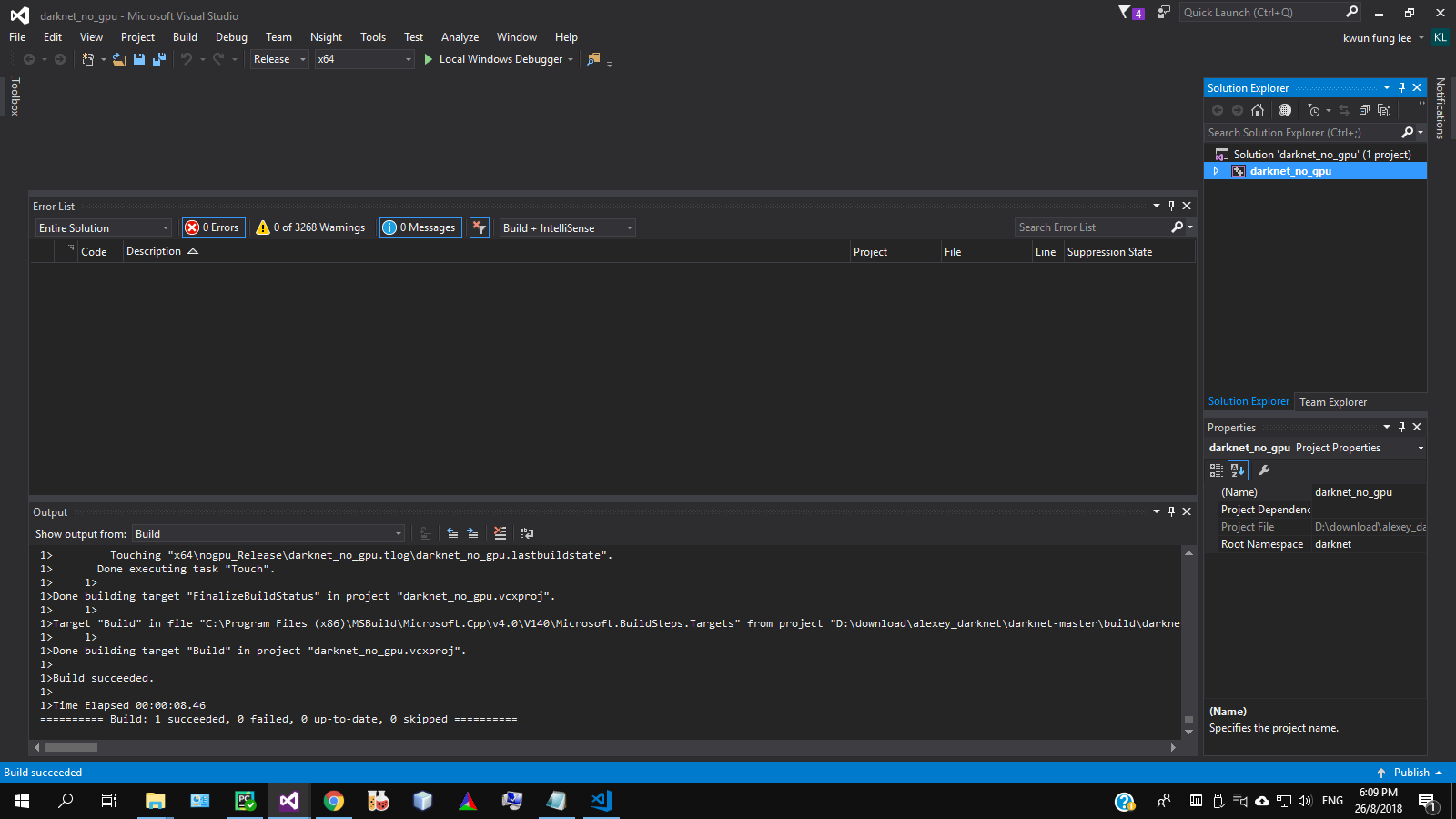Image resolution: width=1456 pixels, height=819 pixels.
Task: Open Chrome from the taskbar
Action: [x=334, y=801]
